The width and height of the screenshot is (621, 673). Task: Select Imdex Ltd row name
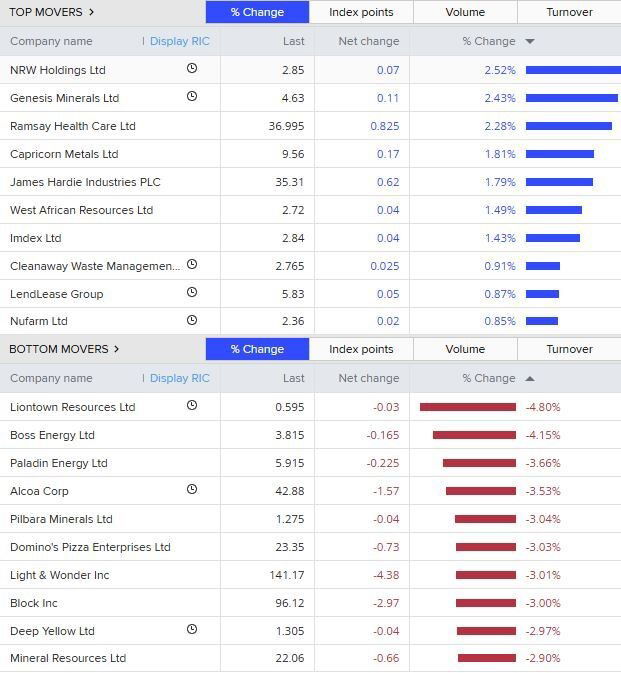[36, 238]
